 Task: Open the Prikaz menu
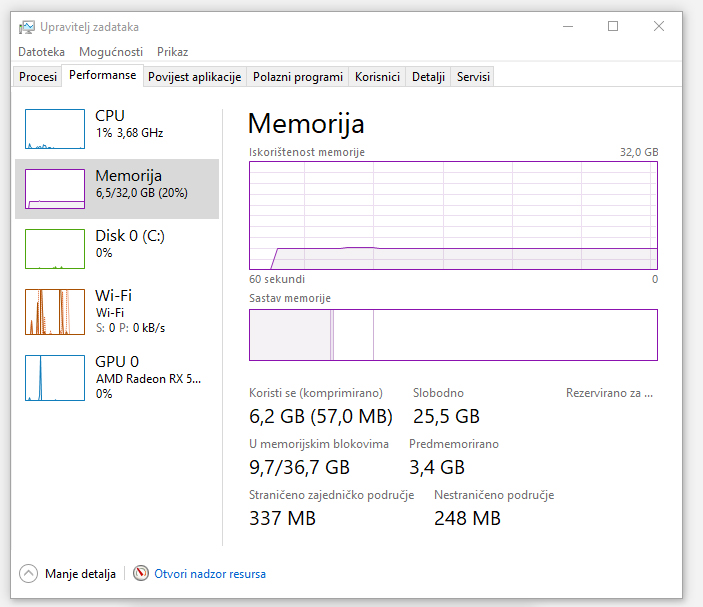pos(172,52)
